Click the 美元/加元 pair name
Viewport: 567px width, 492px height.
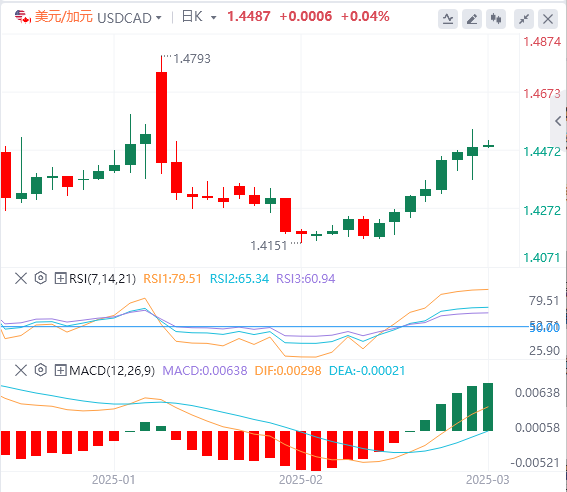(64, 17)
